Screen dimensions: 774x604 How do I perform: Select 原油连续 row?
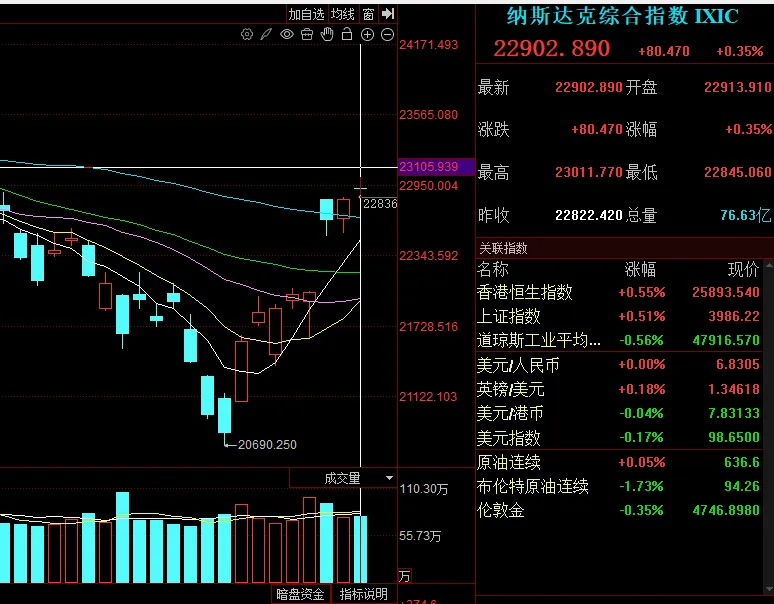tap(619, 462)
